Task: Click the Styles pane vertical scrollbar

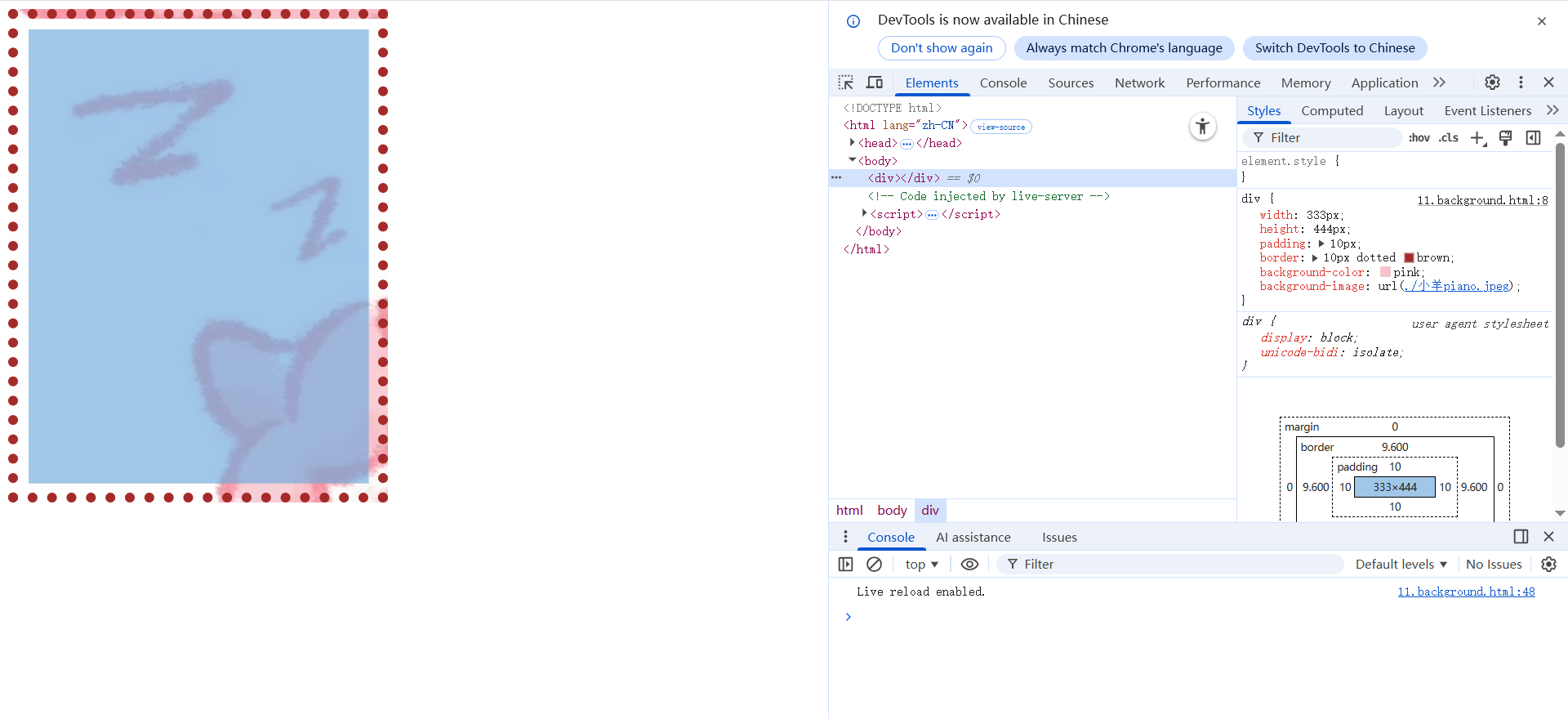Action: click(x=1560, y=294)
